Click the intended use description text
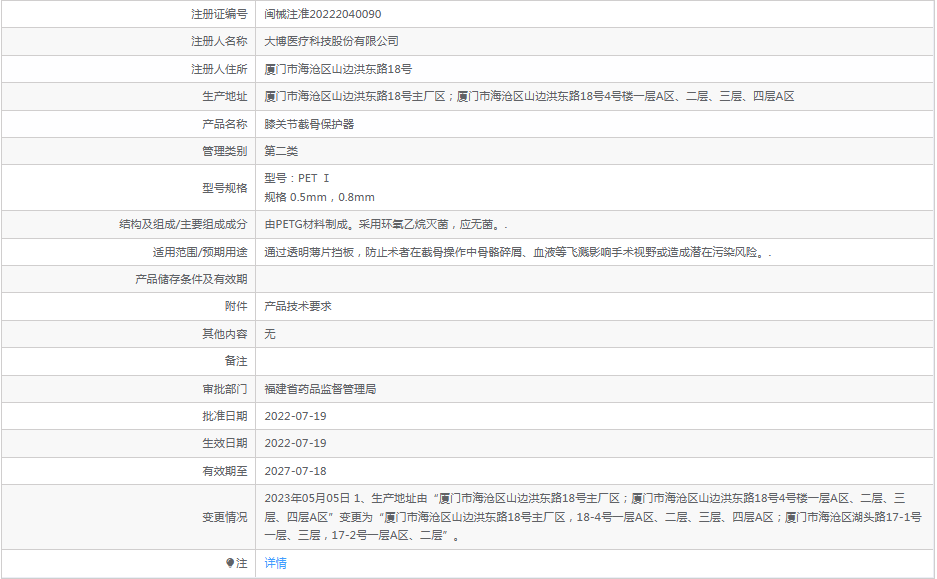Viewport: 937px width, 579px height. [517, 252]
